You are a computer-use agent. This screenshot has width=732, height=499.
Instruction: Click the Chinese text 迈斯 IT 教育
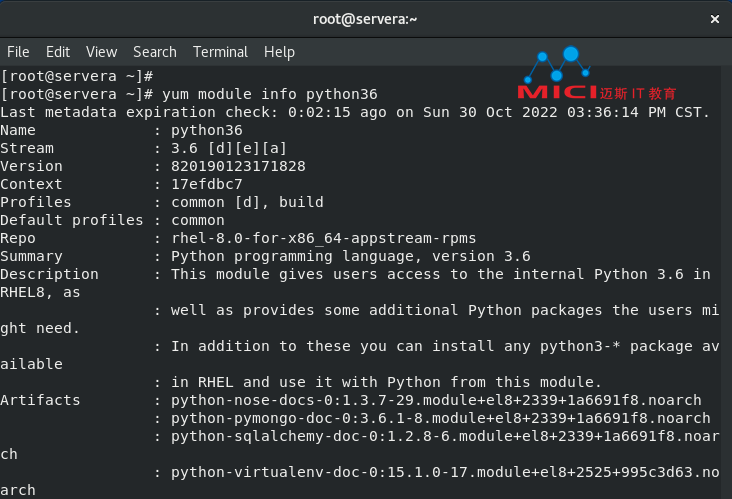(638, 93)
